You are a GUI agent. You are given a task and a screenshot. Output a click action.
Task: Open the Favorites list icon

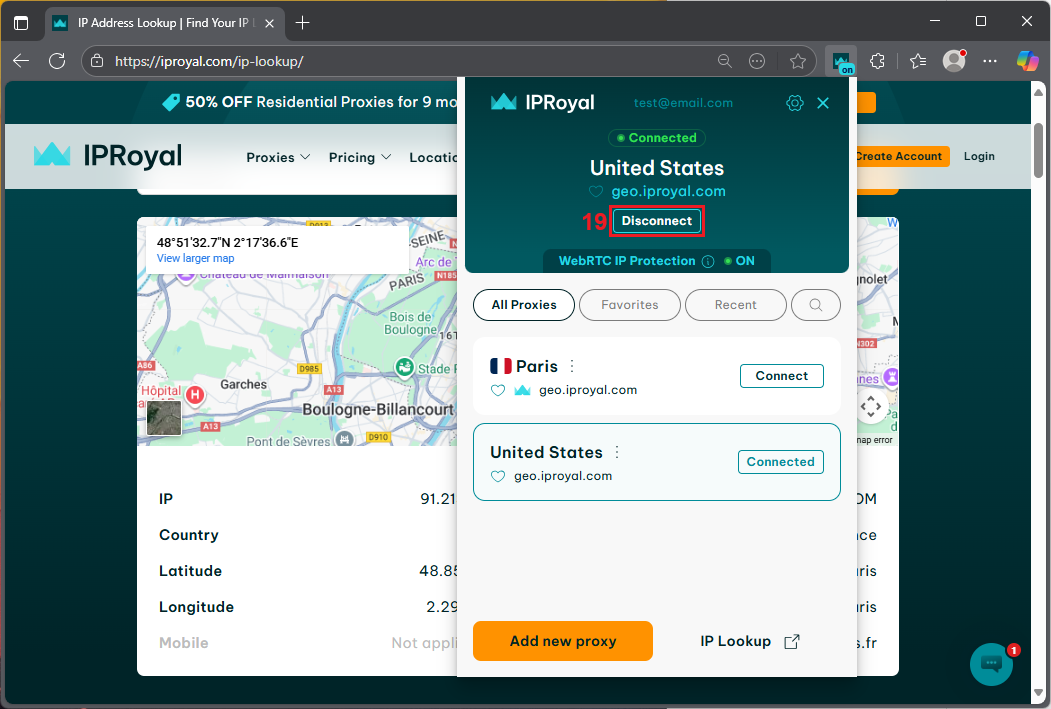918,62
